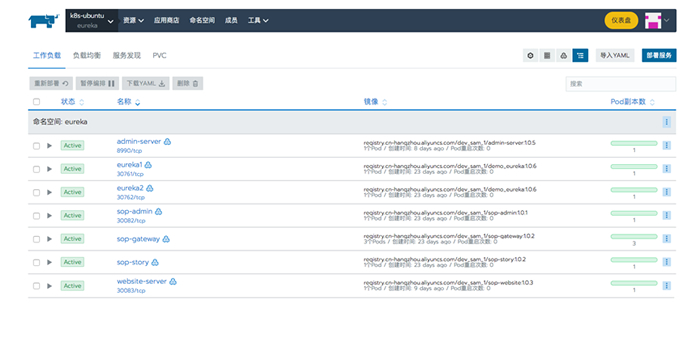Click the admin-server pod replica progress bar
This screenshot has height=363, width=700.
[634, 143]
